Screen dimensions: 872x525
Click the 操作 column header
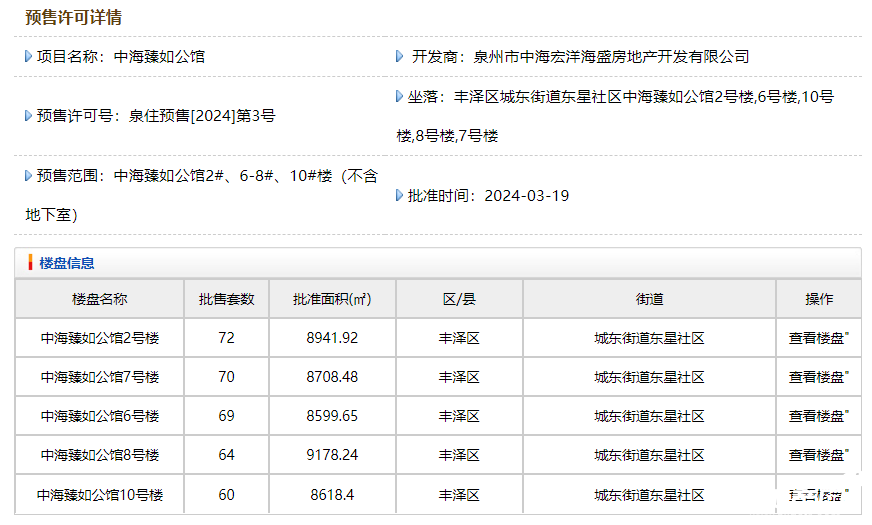(x=819, y=299)
